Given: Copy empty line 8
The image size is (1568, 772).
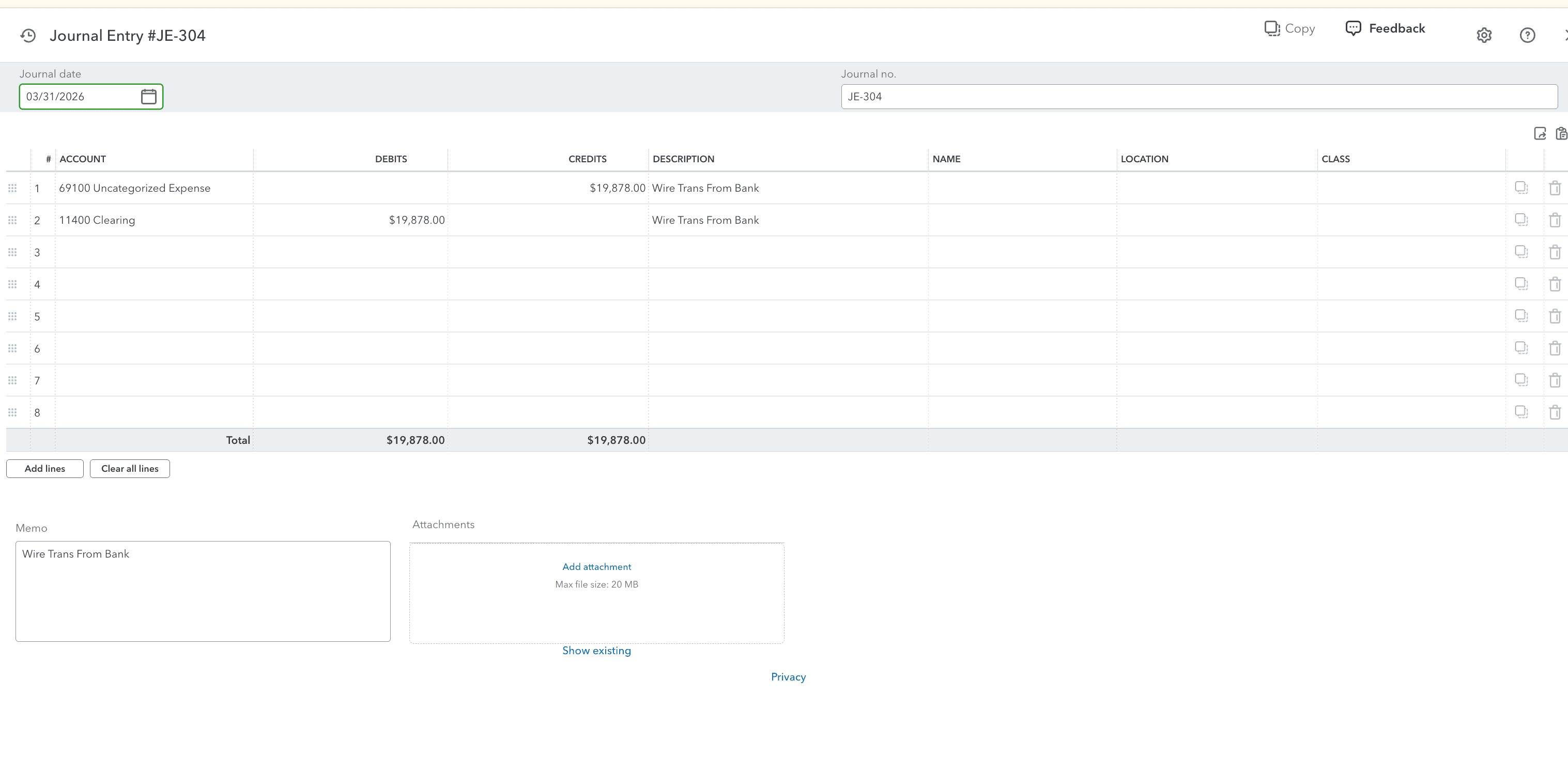Looking at the screenshot, I should pos(1521,412).
